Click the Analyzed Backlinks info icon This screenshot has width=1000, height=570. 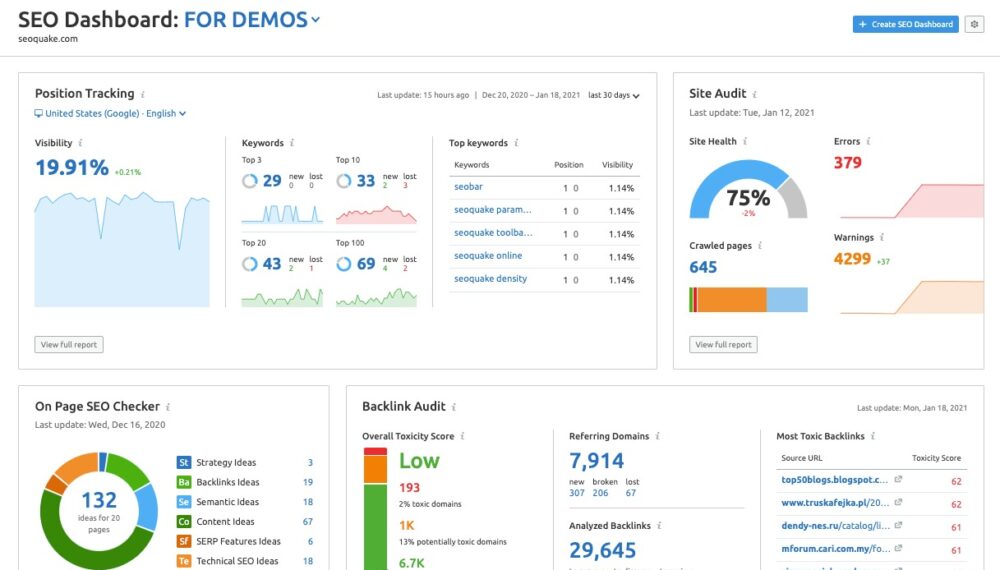pos(659,525)
